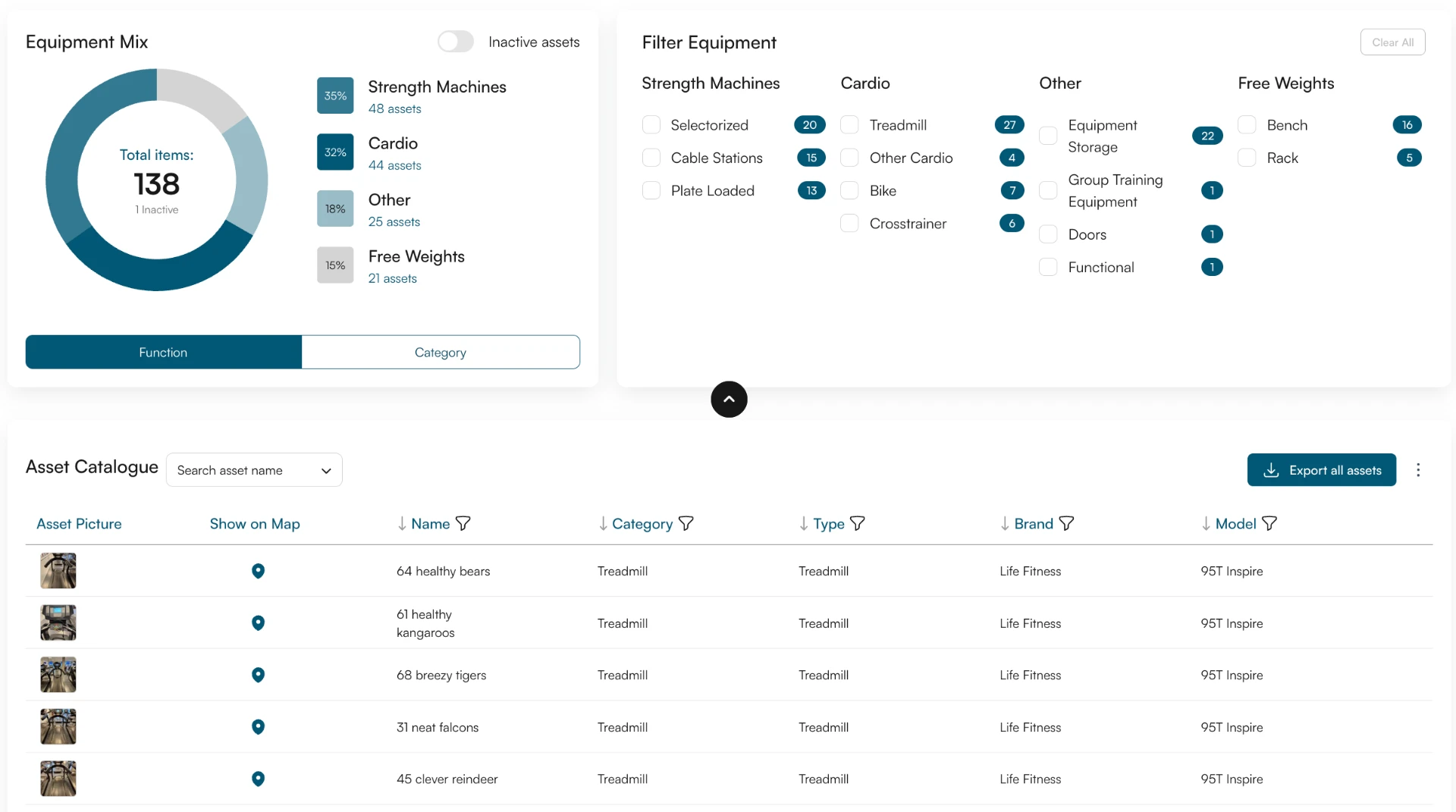The height and width of the screenshot is (812, 1456).
Task: Click the Strength Machines 35% swatch
Action: (335, 96)
